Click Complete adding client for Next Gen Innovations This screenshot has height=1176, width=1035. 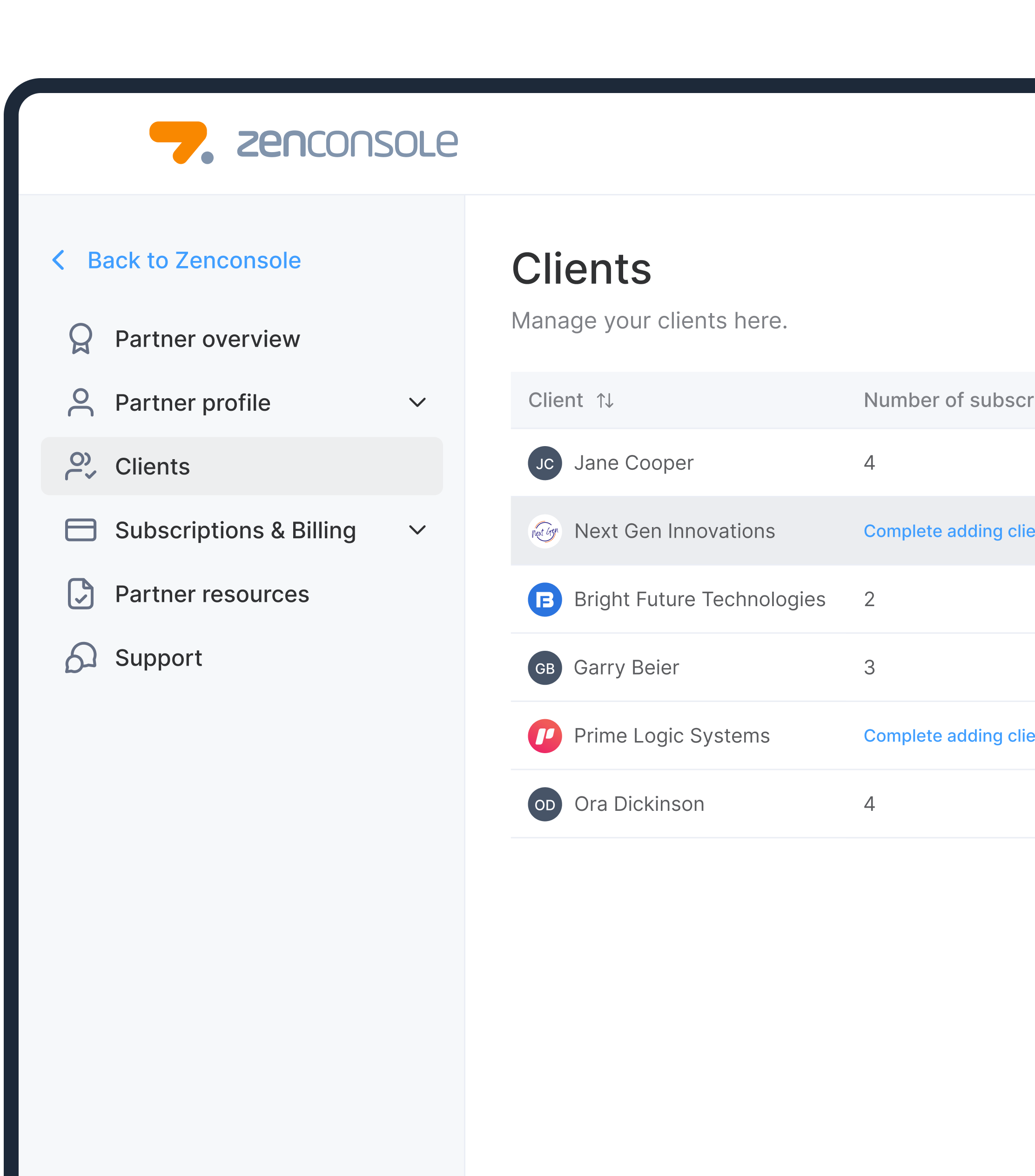(x=948, y=531)
